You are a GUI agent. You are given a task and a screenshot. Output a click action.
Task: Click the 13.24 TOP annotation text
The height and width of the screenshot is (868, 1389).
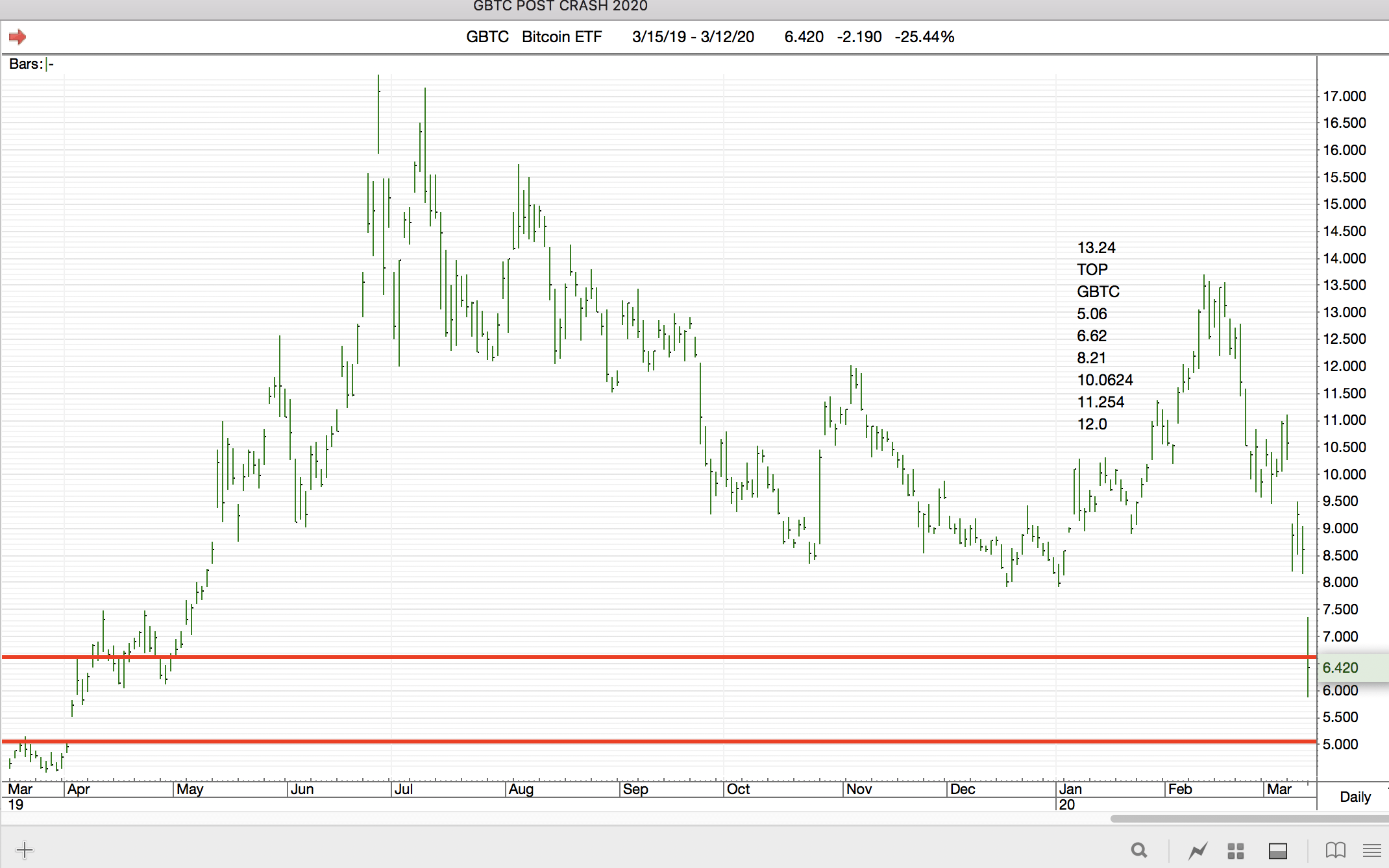1096,248
